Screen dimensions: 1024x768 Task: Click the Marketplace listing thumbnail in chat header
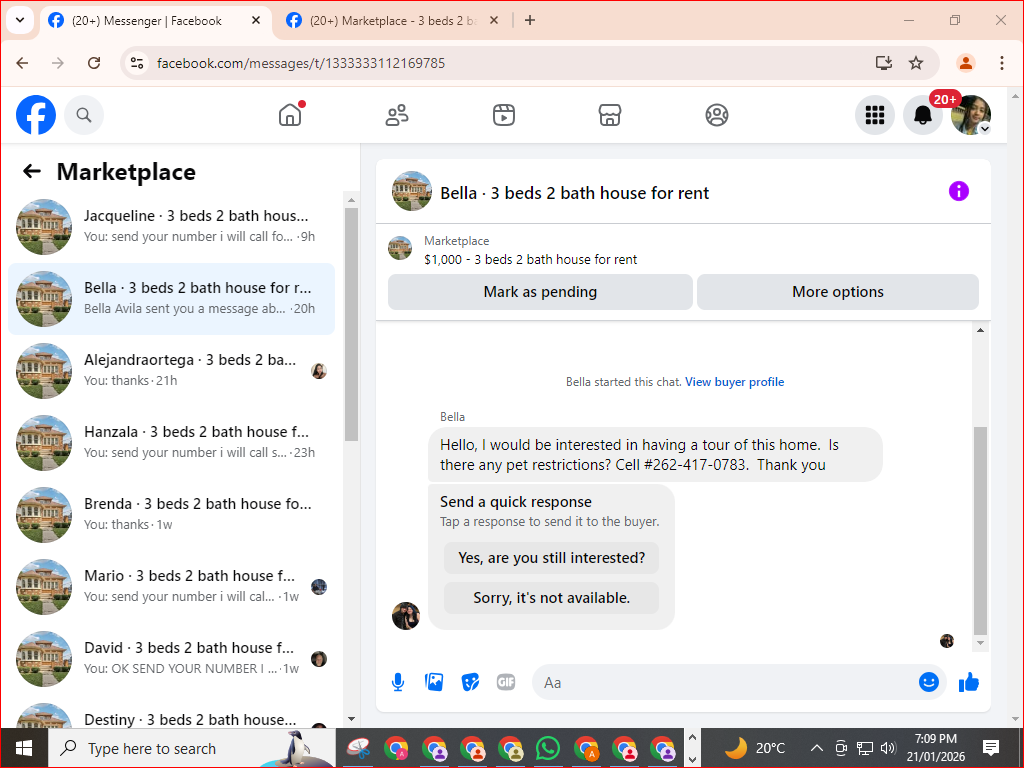[400, 248]
